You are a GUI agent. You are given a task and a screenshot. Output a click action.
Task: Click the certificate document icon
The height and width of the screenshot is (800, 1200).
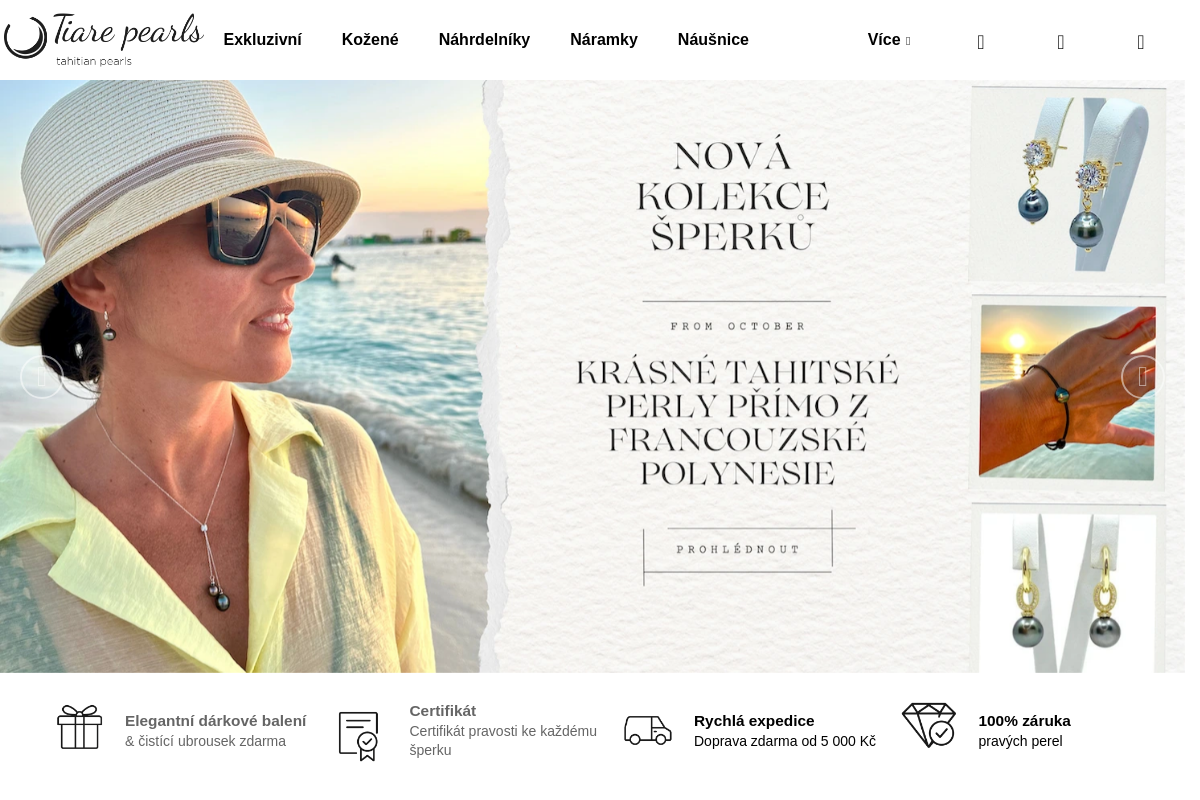[x=358, y=736]
